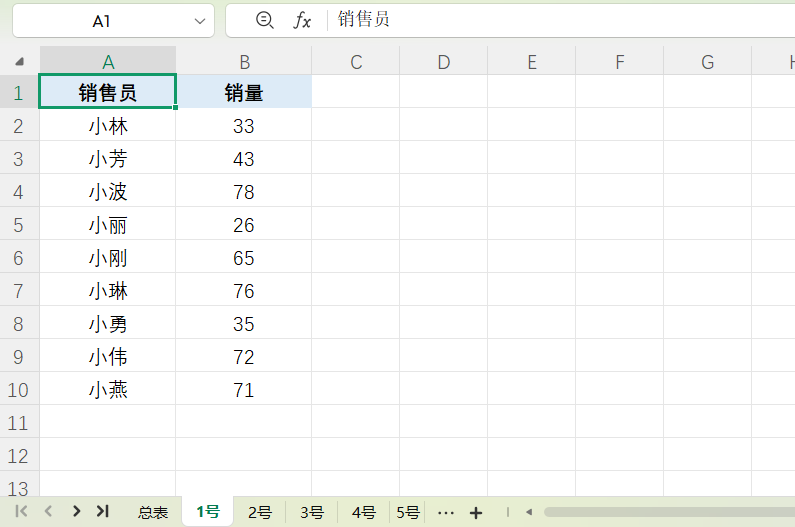The height and width of the screenshot is (527, 795).
Task: Click in the formula bar text 销售员
Action: pos(364,20)
